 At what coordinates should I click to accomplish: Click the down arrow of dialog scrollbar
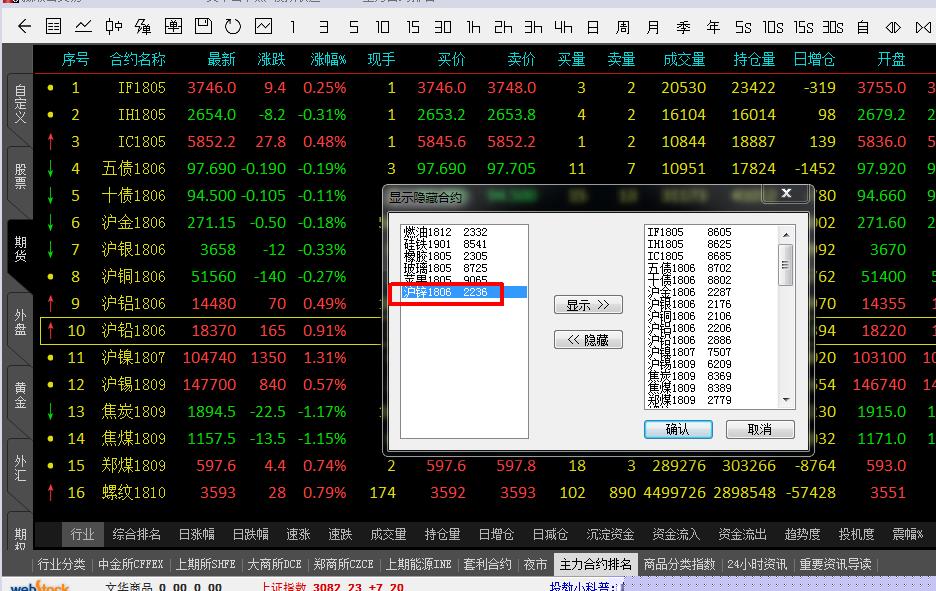786,400
